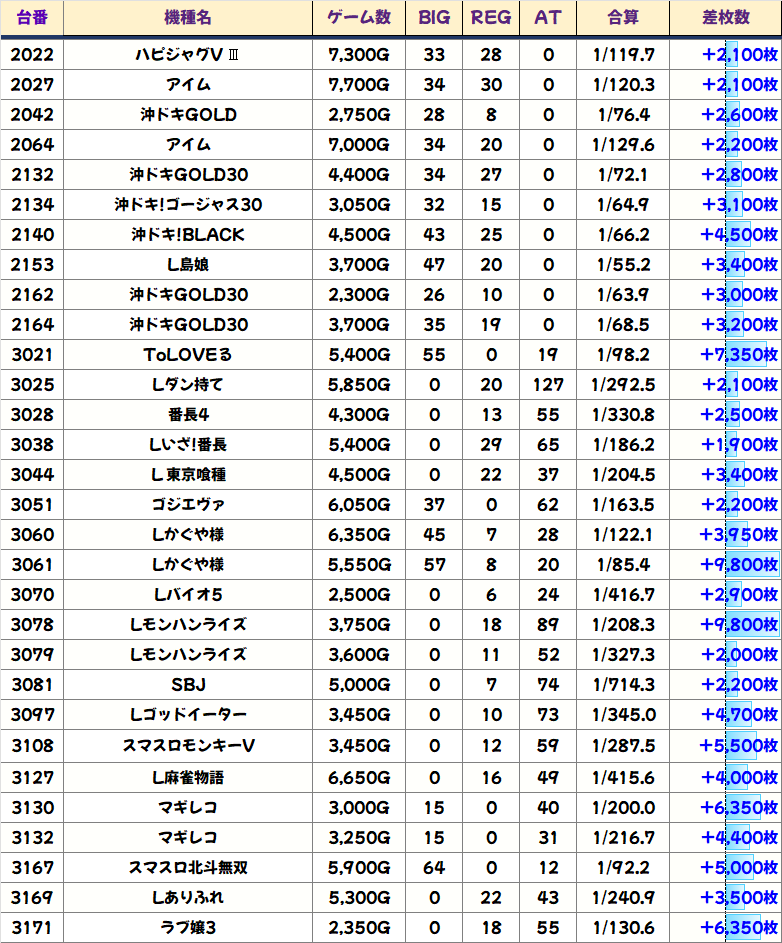The width and height of the screenshot is (782, 943).
Task: Click 1/68.5 ratio in row 2164
Action: (x=623, y=325)
